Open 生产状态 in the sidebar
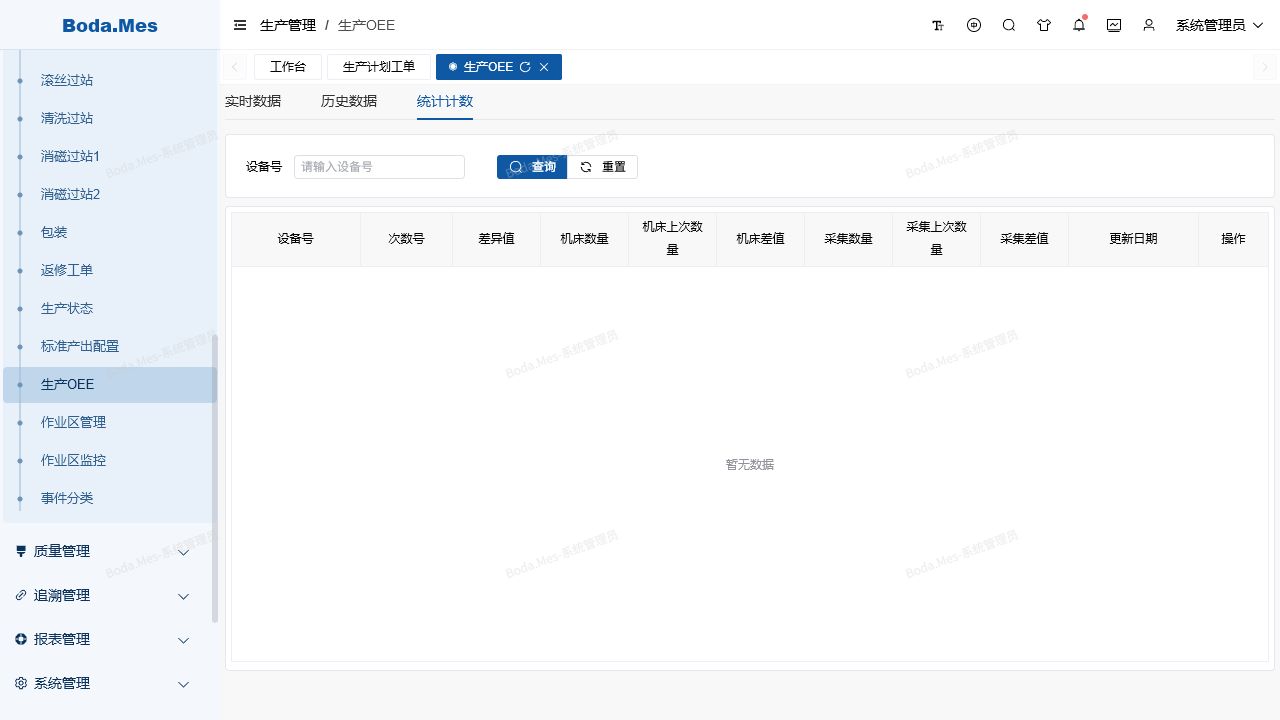 pos(110,308)
